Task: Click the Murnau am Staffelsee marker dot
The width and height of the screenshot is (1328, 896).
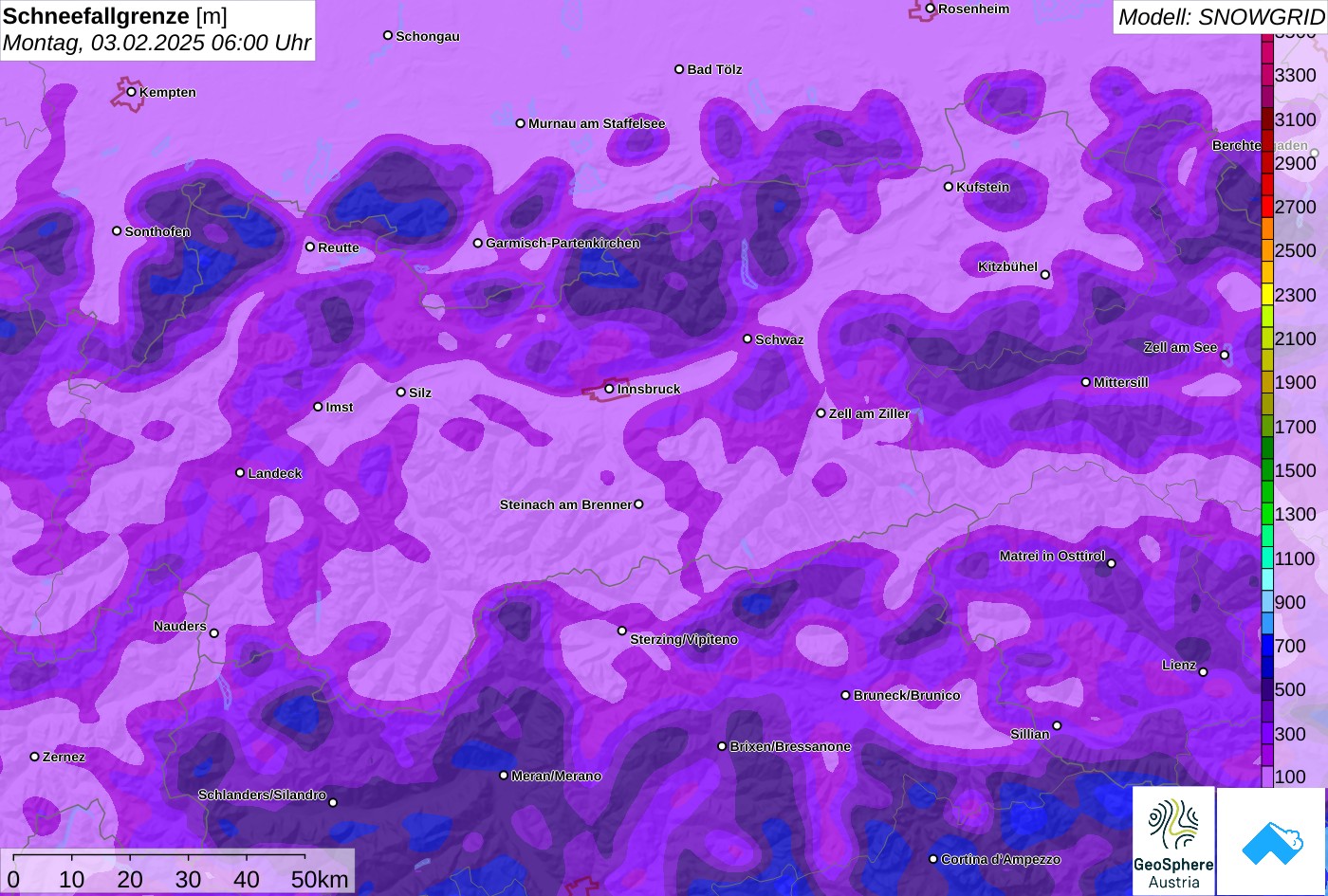Action: click(x=521, y=123)
